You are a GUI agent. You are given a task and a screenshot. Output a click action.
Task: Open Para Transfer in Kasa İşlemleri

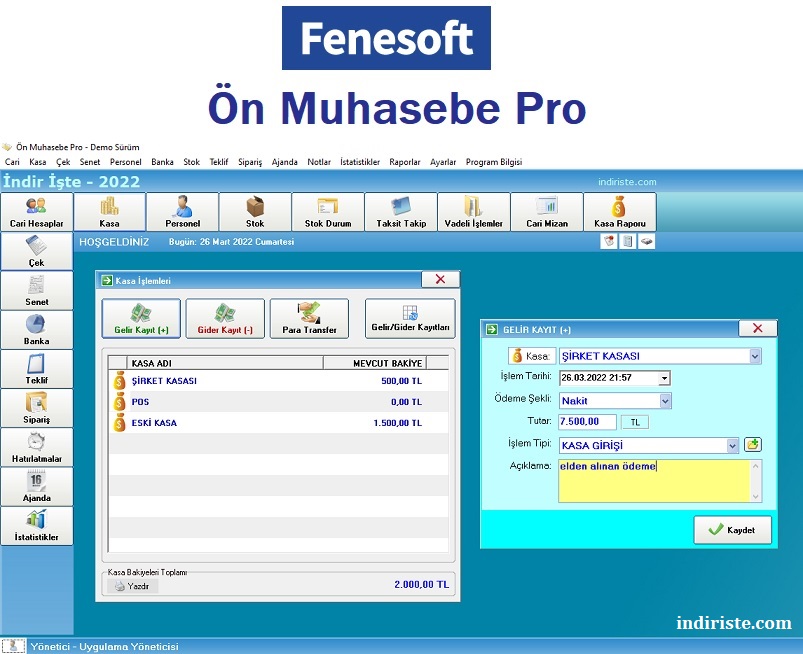click(x=309, y=319)
